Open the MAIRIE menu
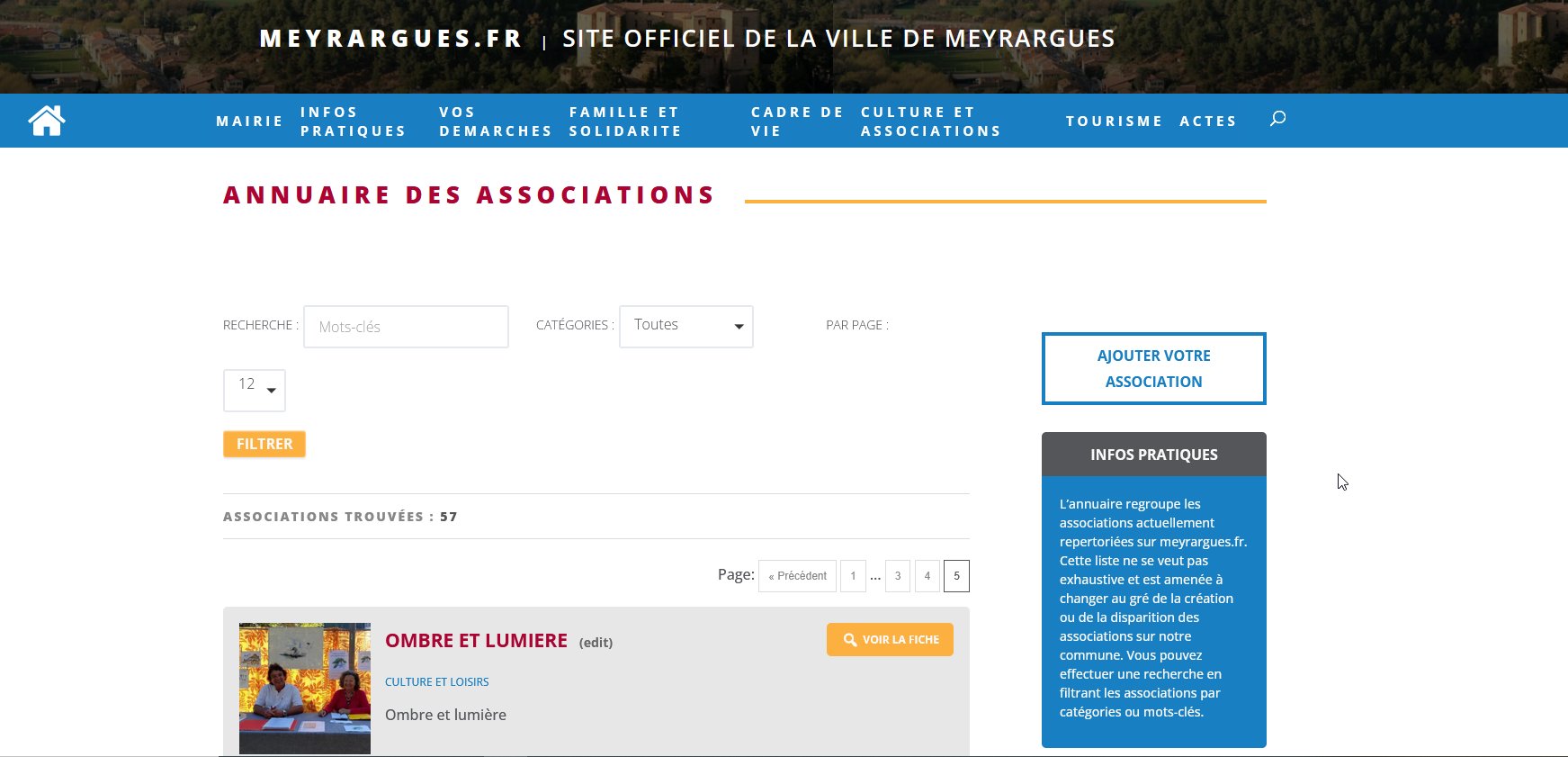This screenshot has width=1568, height=757. [249, 121]
